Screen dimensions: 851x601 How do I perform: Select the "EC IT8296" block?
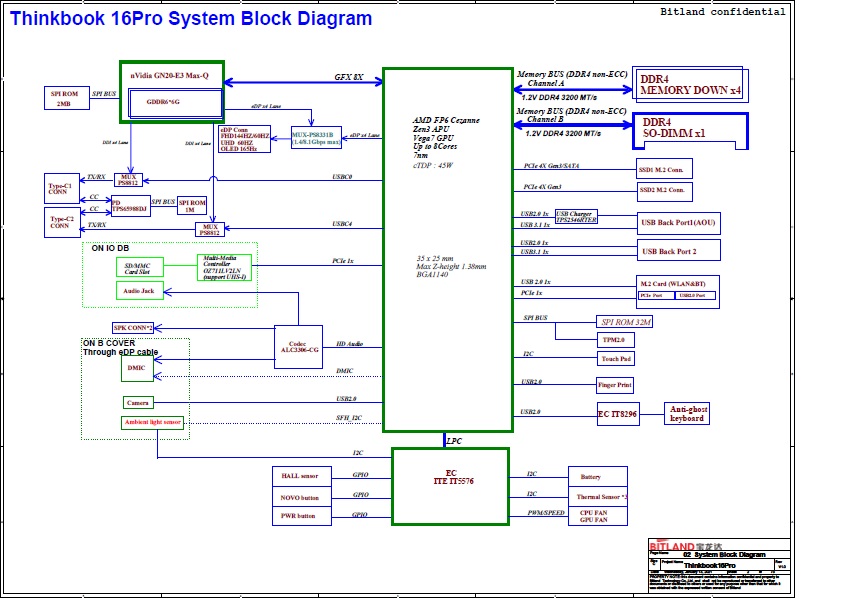[x=618, y=414]
